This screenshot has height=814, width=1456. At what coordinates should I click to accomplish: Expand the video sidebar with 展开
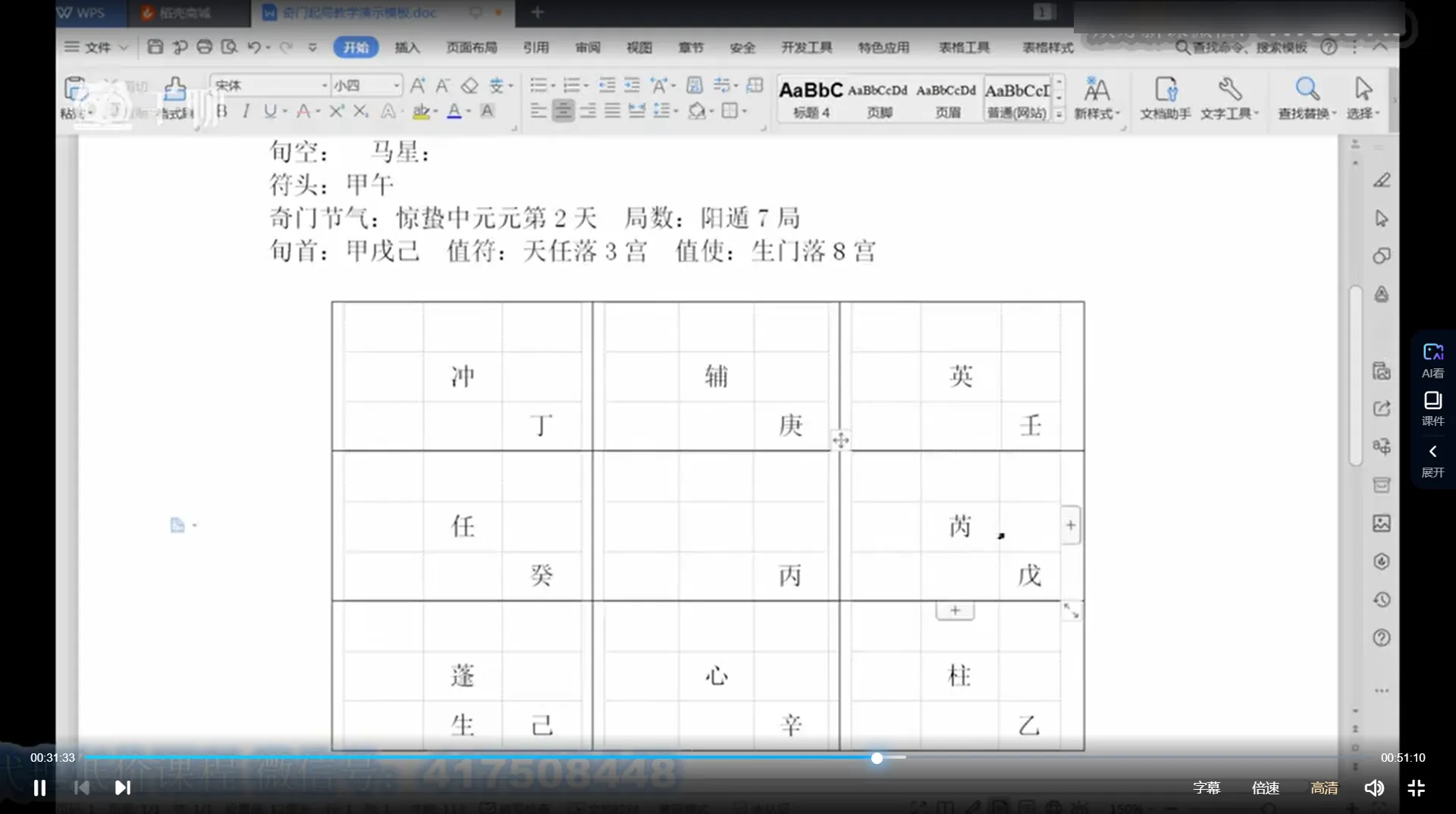coord(1432,461)
